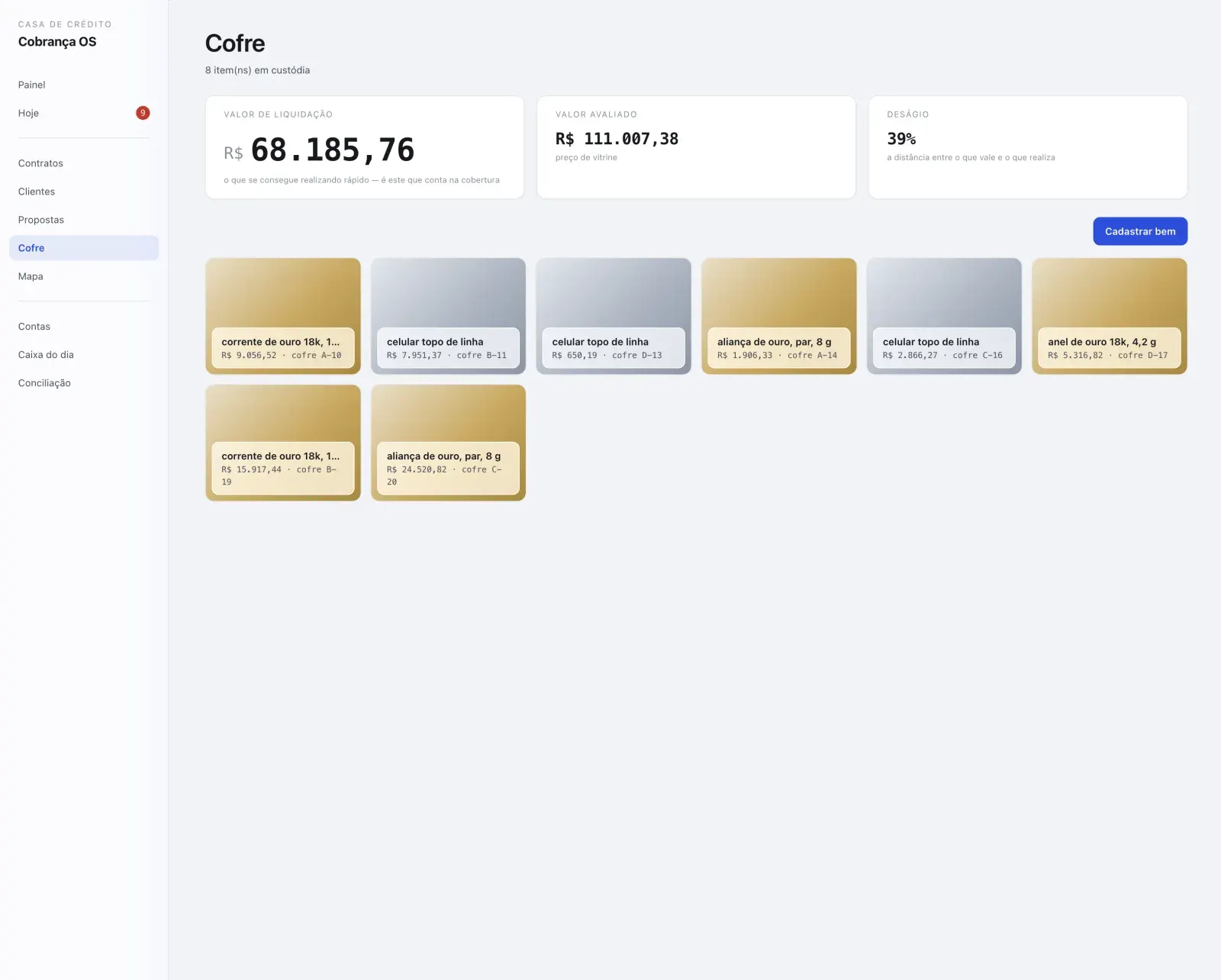The image size is (1221, 980).
Task: Open the celular card in cofre B-11
Action: click(x=448, y=316)
